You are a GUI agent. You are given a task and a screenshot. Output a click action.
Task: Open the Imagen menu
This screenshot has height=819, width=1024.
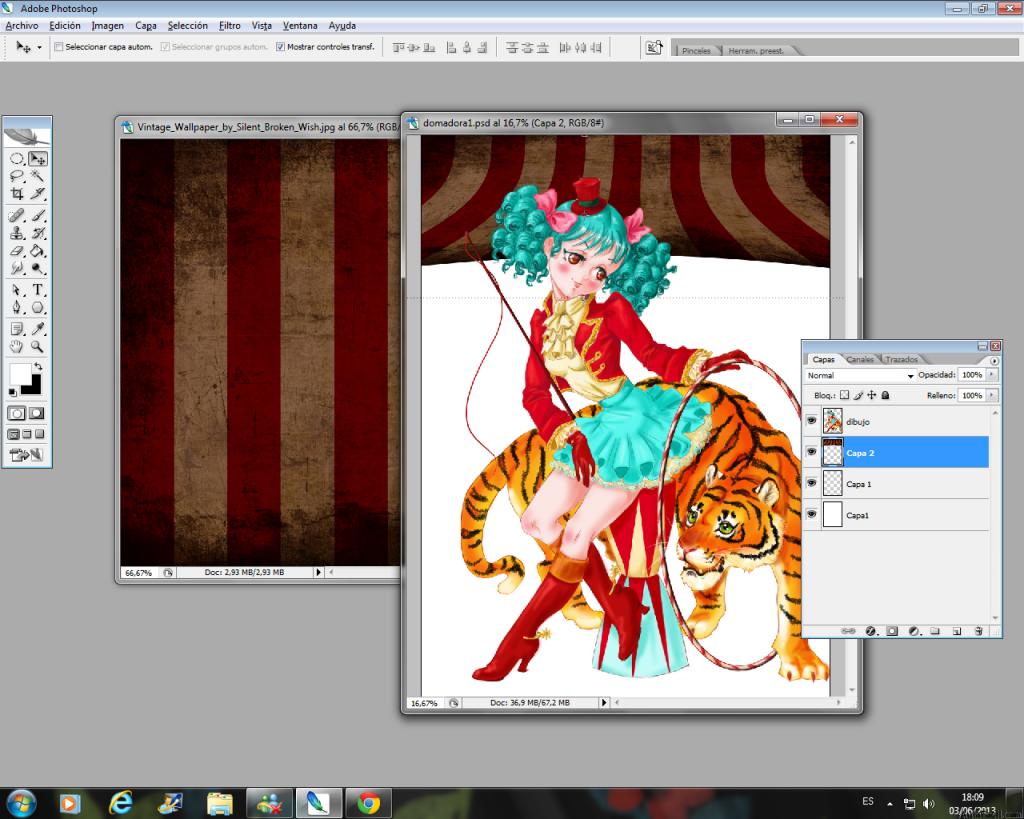click(108, 25)
